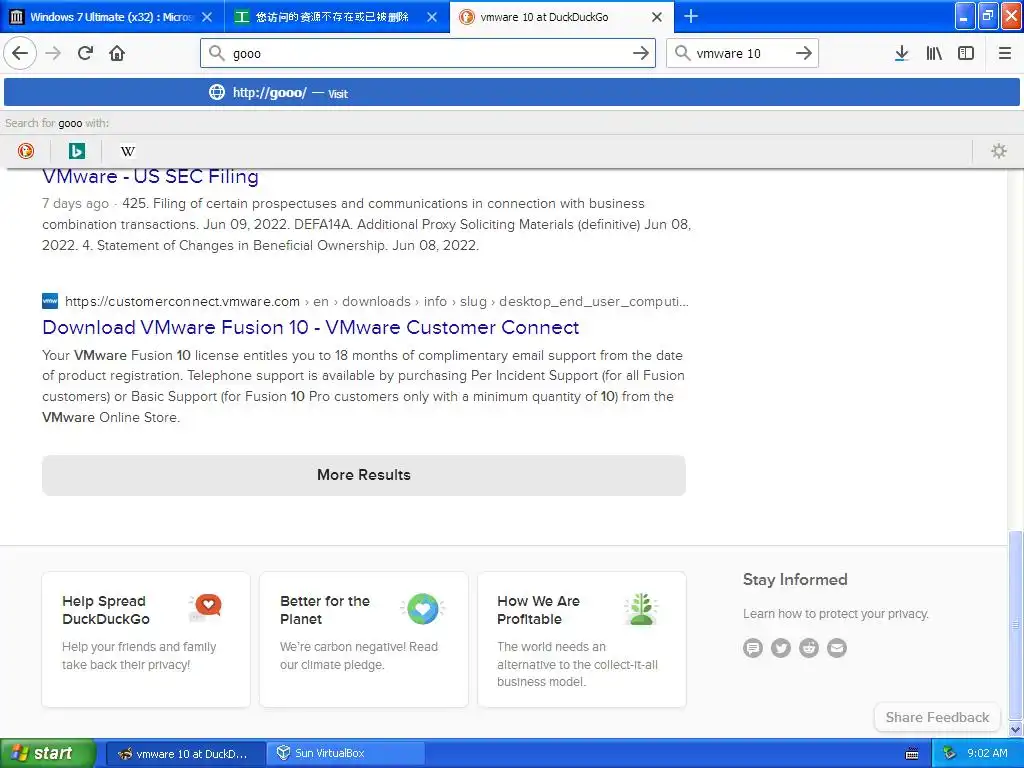Open the downloads arrow icon

point(901,53)
